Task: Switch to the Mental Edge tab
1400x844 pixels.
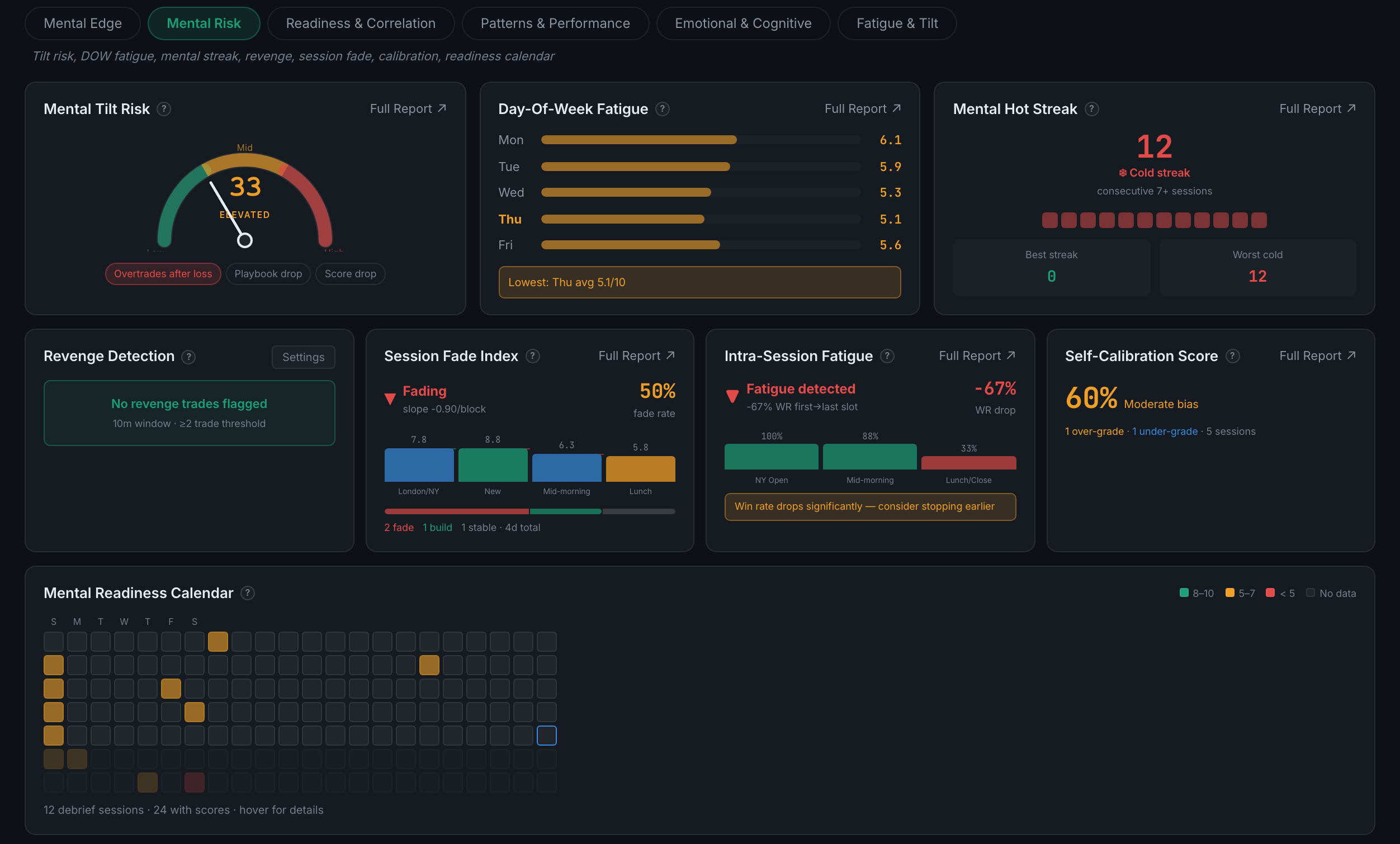Action: click(x=83, y=23)
